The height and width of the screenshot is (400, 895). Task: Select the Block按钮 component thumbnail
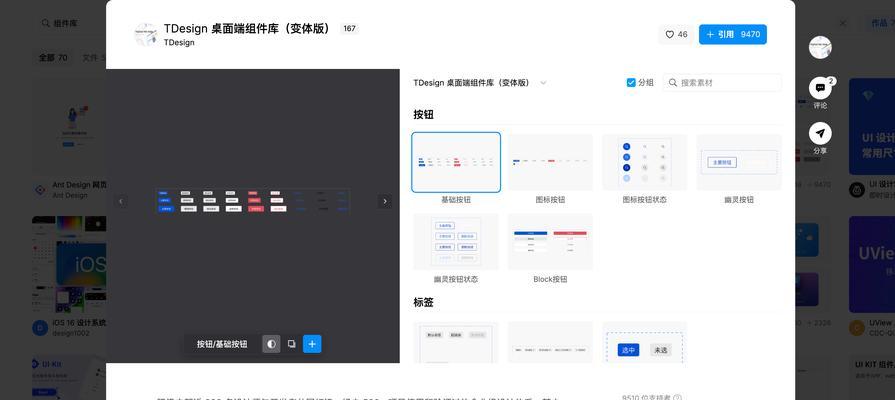point(550,241)
